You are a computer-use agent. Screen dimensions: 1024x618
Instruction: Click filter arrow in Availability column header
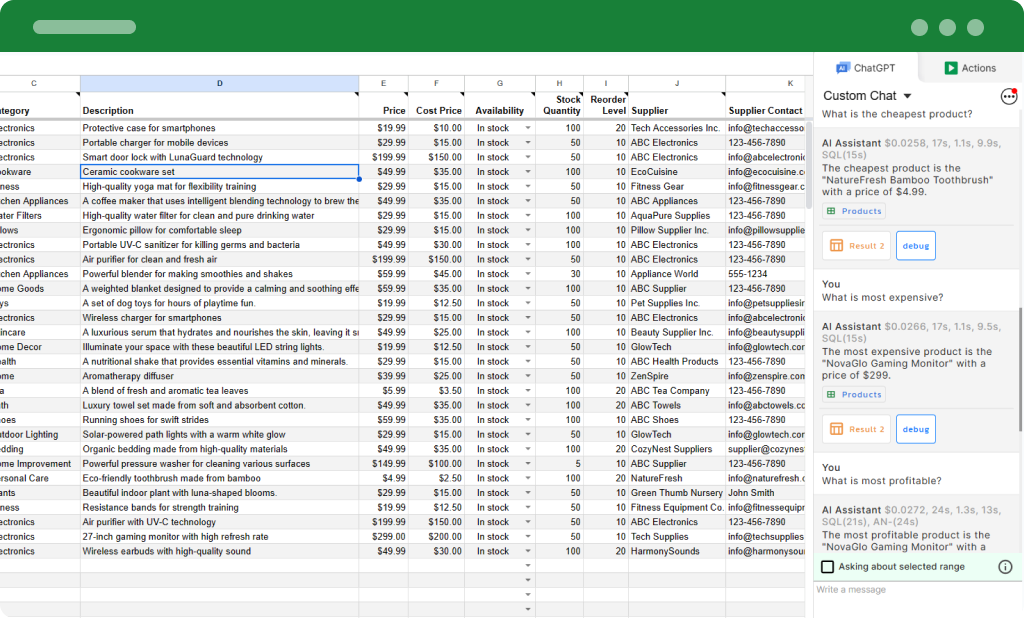click(x=531, y=95)
